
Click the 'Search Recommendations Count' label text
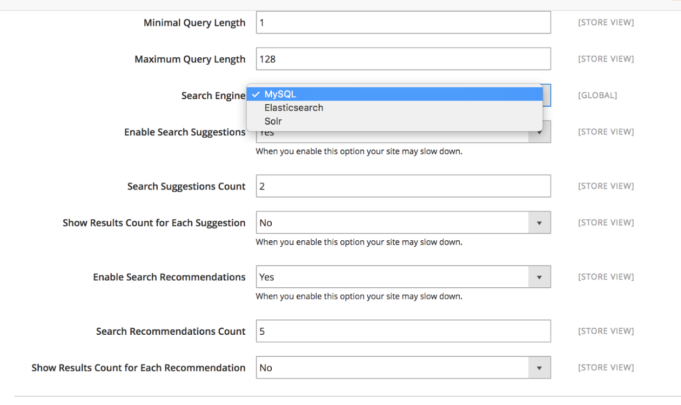[171, 331]
